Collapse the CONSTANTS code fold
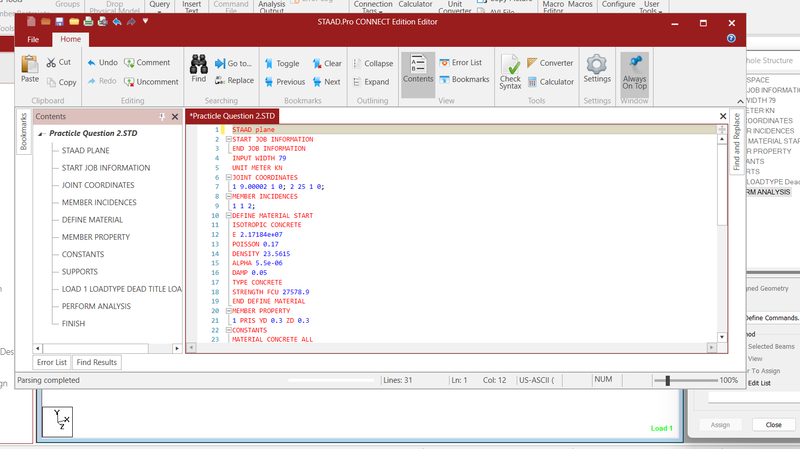Image resolution: width=800 pixels, height=449 pixels. (229, 330)
